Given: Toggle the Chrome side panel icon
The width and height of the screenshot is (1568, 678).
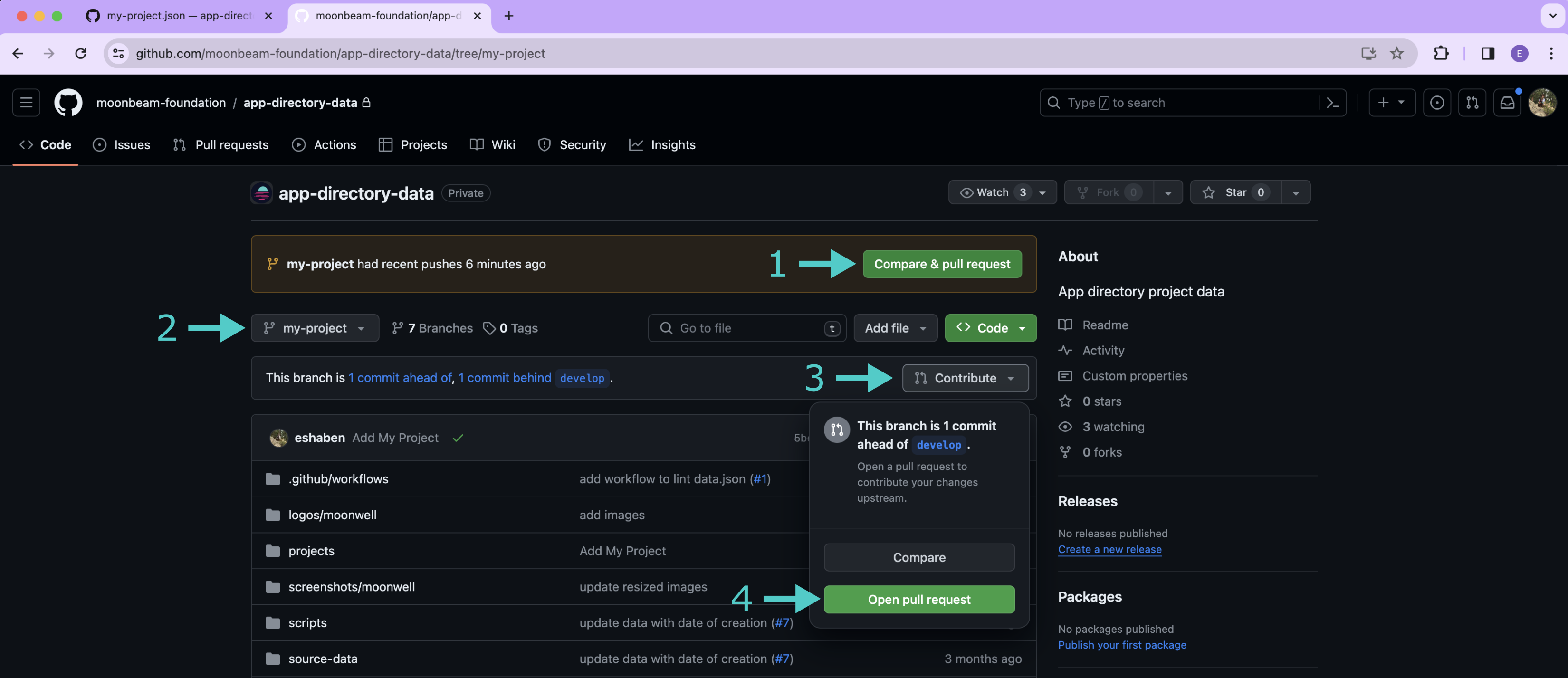Looking at the screenshot, I should tap(1488, 54).
